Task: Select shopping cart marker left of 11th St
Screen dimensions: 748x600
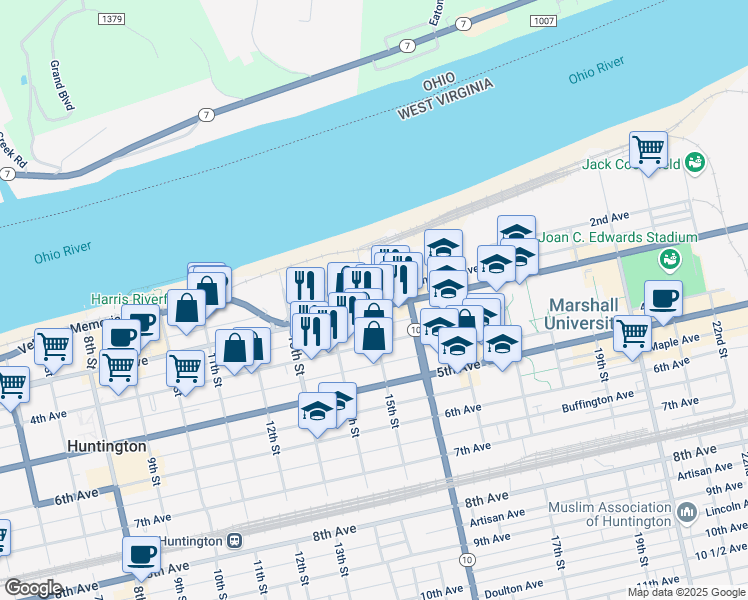Action: tap(186, 372)
